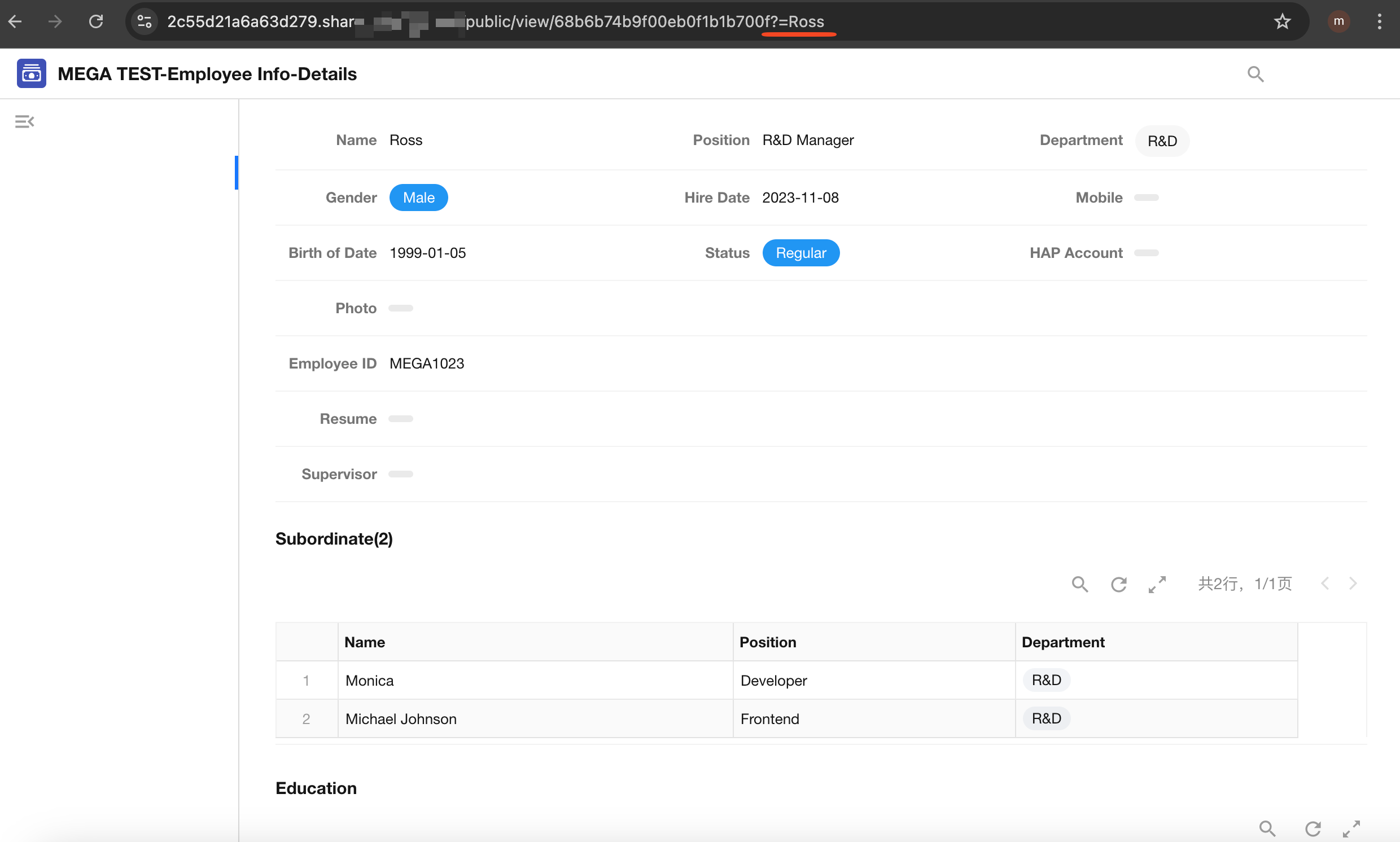Click the R&D department tag
Viewport: 1400px width, 842px height.
pos(1162,141)
